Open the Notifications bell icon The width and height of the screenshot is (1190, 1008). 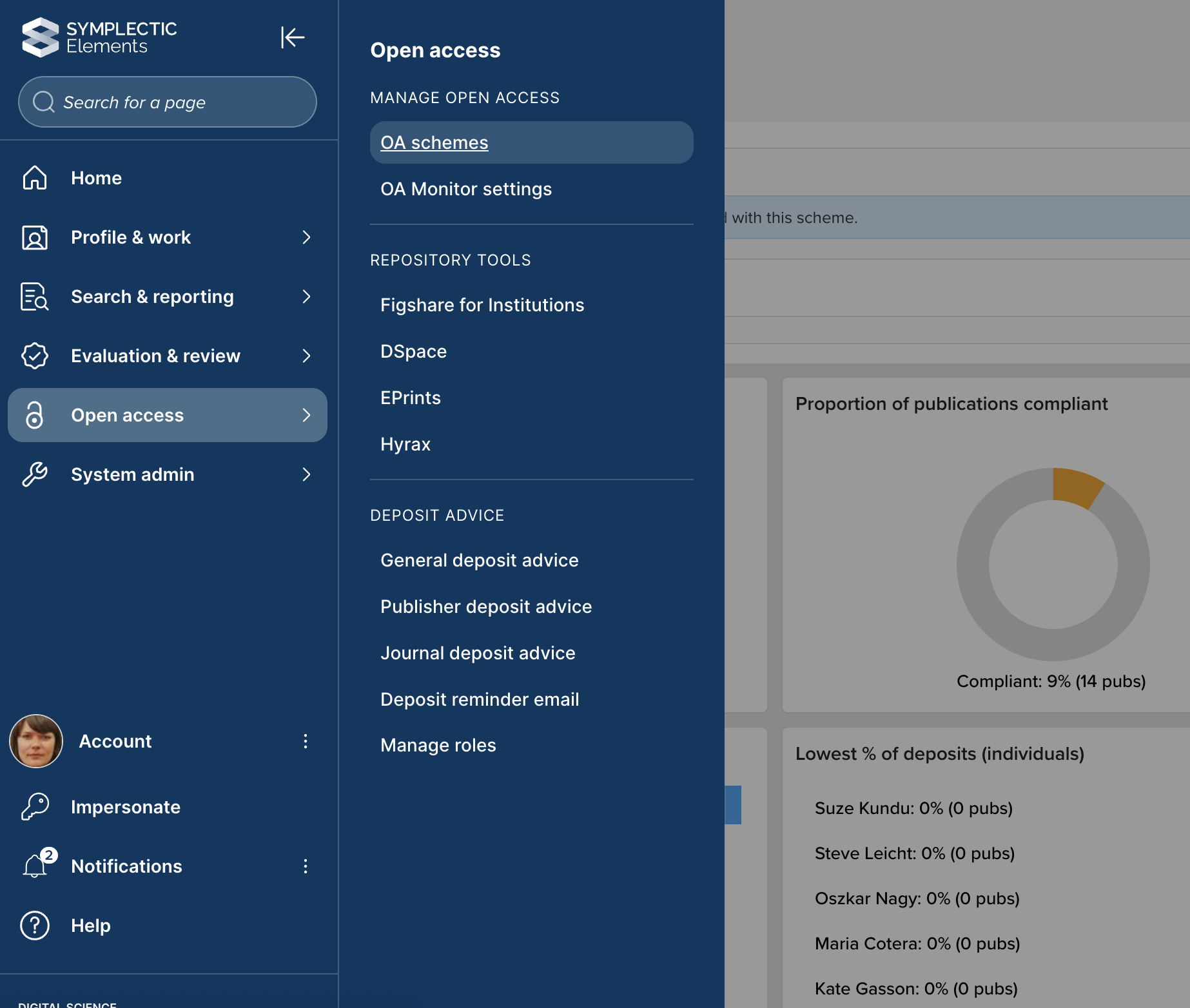click(x=35, y=866)
